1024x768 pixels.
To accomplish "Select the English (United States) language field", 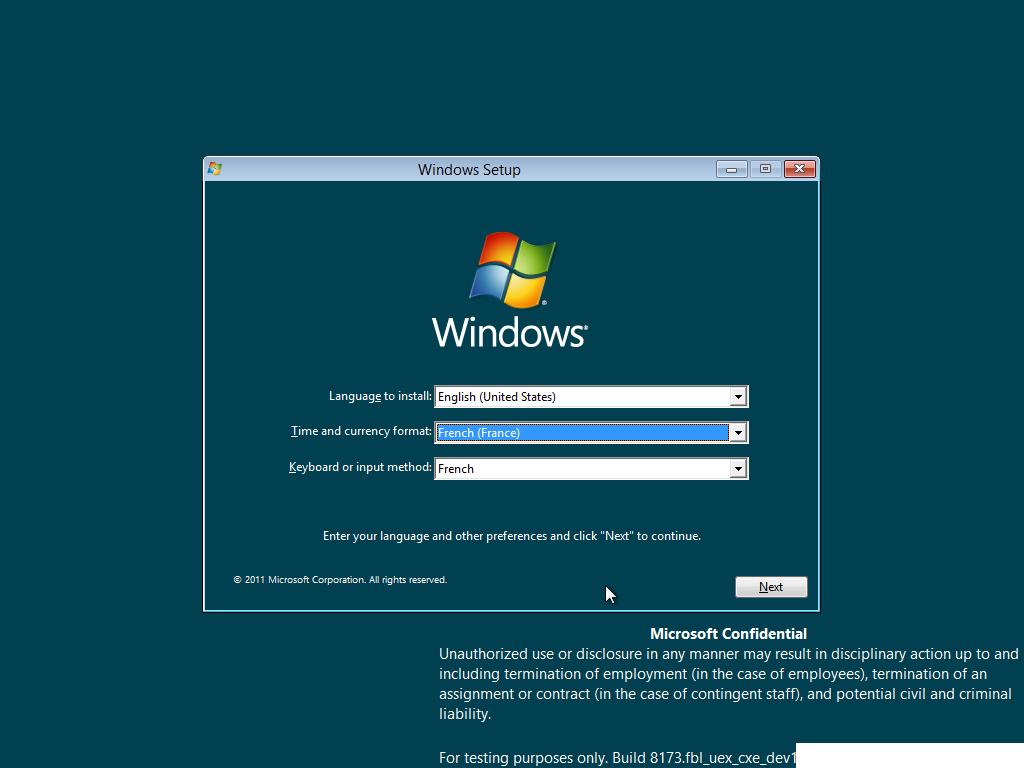I will 591,396.
